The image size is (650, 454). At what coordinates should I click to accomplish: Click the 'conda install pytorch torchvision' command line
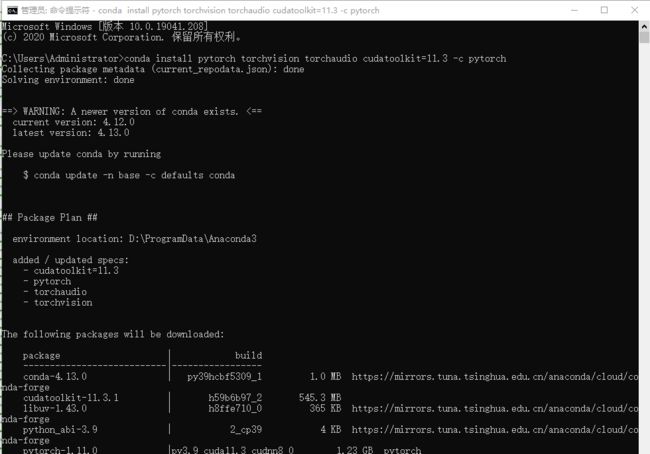[254, 58]
